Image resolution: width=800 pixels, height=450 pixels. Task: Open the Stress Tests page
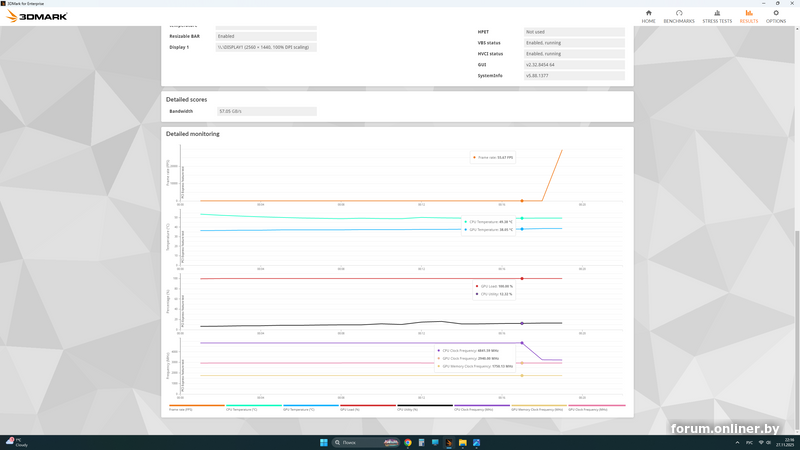(x=717, y=16)
